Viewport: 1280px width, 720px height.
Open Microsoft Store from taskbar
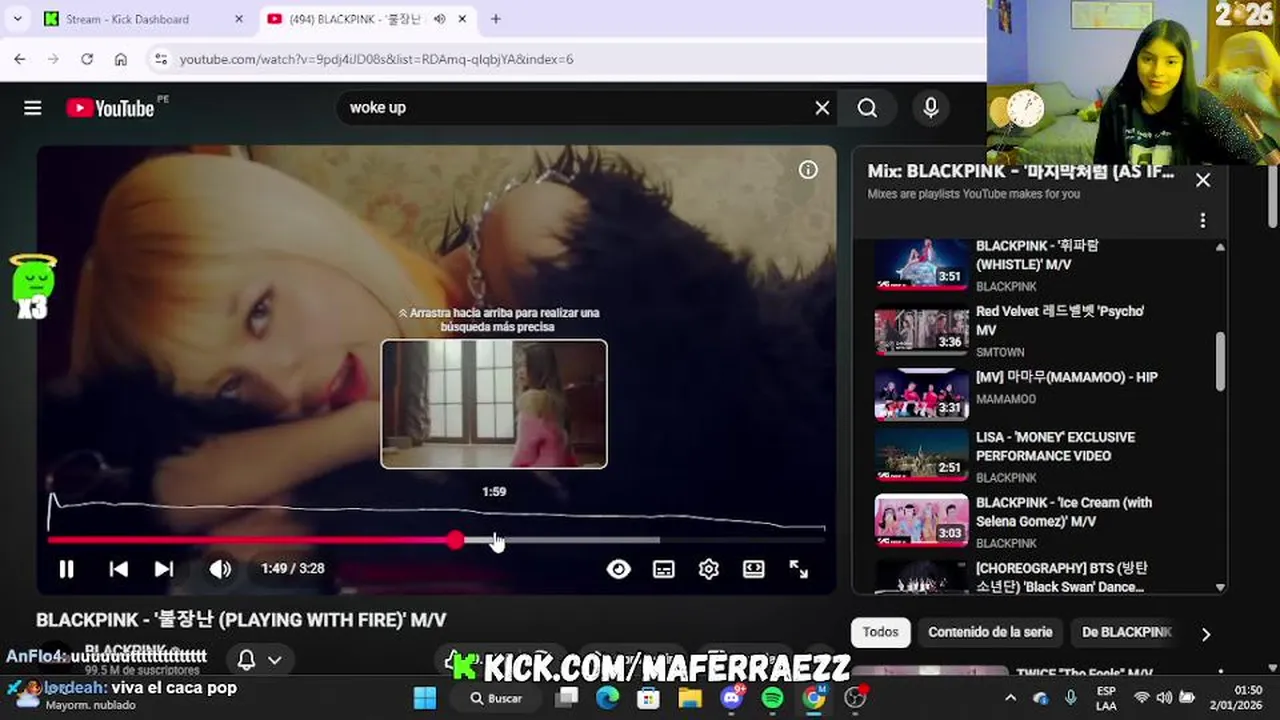[x=649, y=698]
